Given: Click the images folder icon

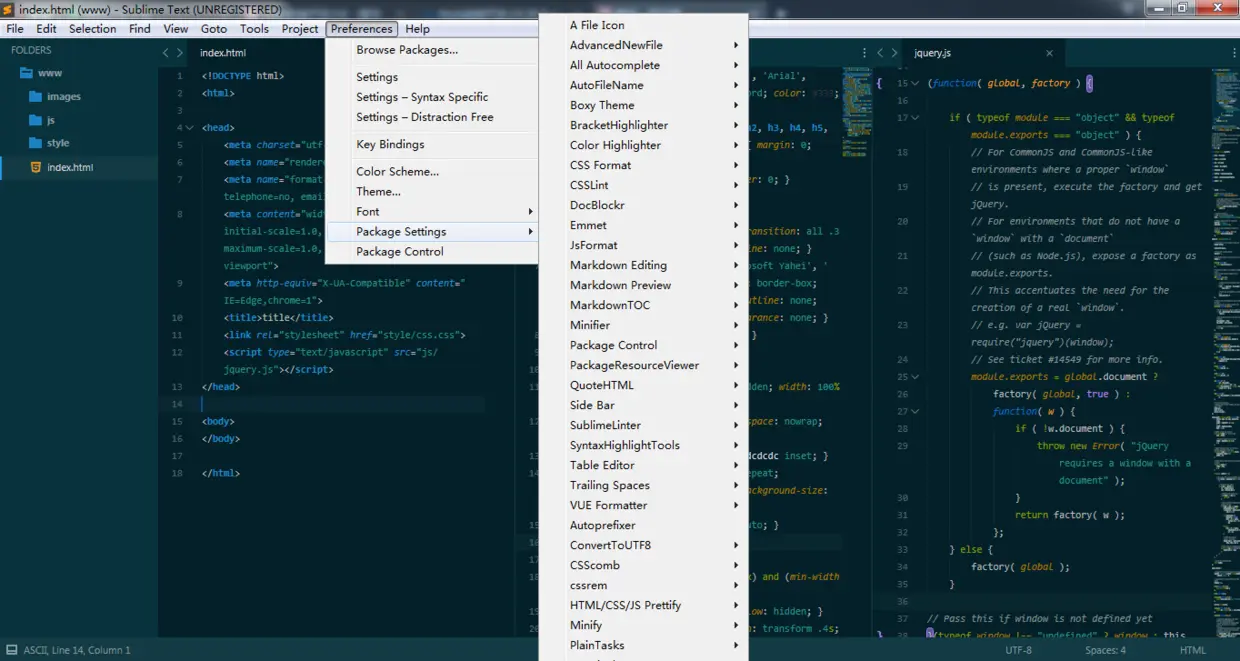Looking at the screenshot, I should (36, 97).
